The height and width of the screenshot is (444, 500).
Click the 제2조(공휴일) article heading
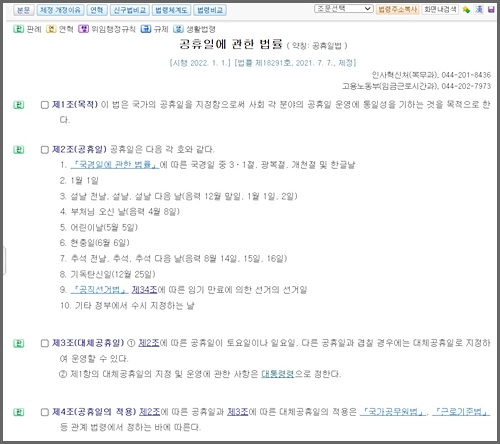click(79, 149)
